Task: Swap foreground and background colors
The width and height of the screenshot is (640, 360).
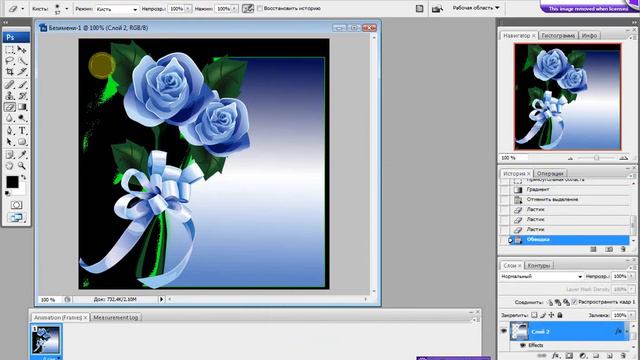Action: 23,177
